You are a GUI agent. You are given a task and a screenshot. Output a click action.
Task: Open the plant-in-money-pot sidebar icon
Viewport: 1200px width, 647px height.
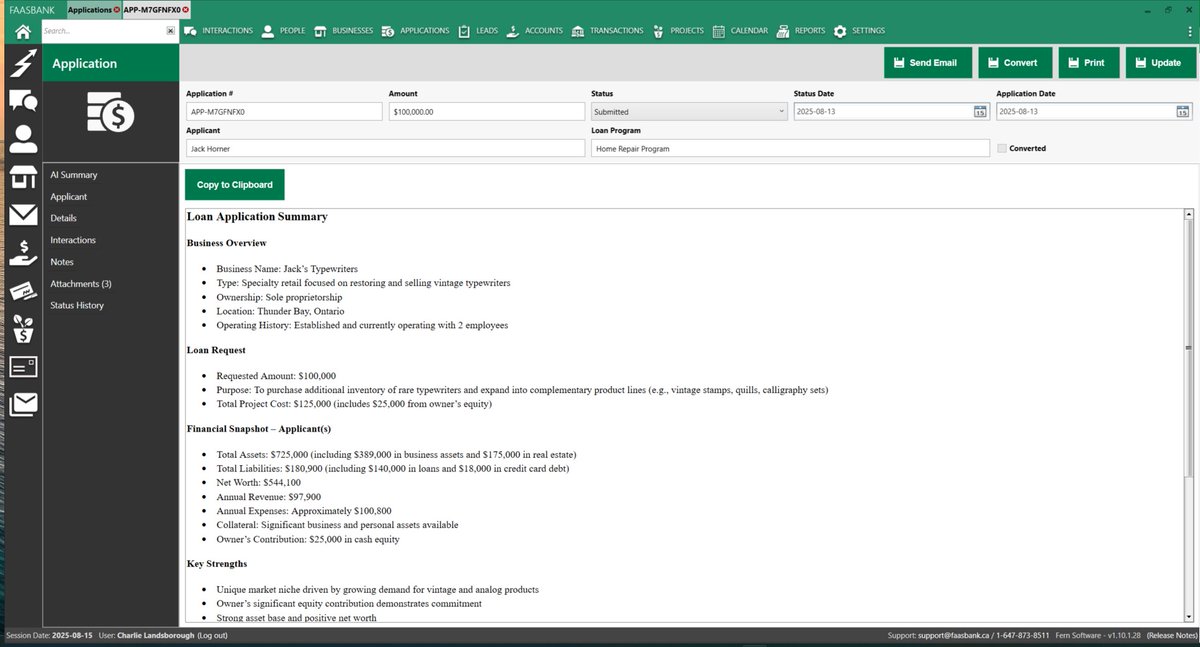23,327
